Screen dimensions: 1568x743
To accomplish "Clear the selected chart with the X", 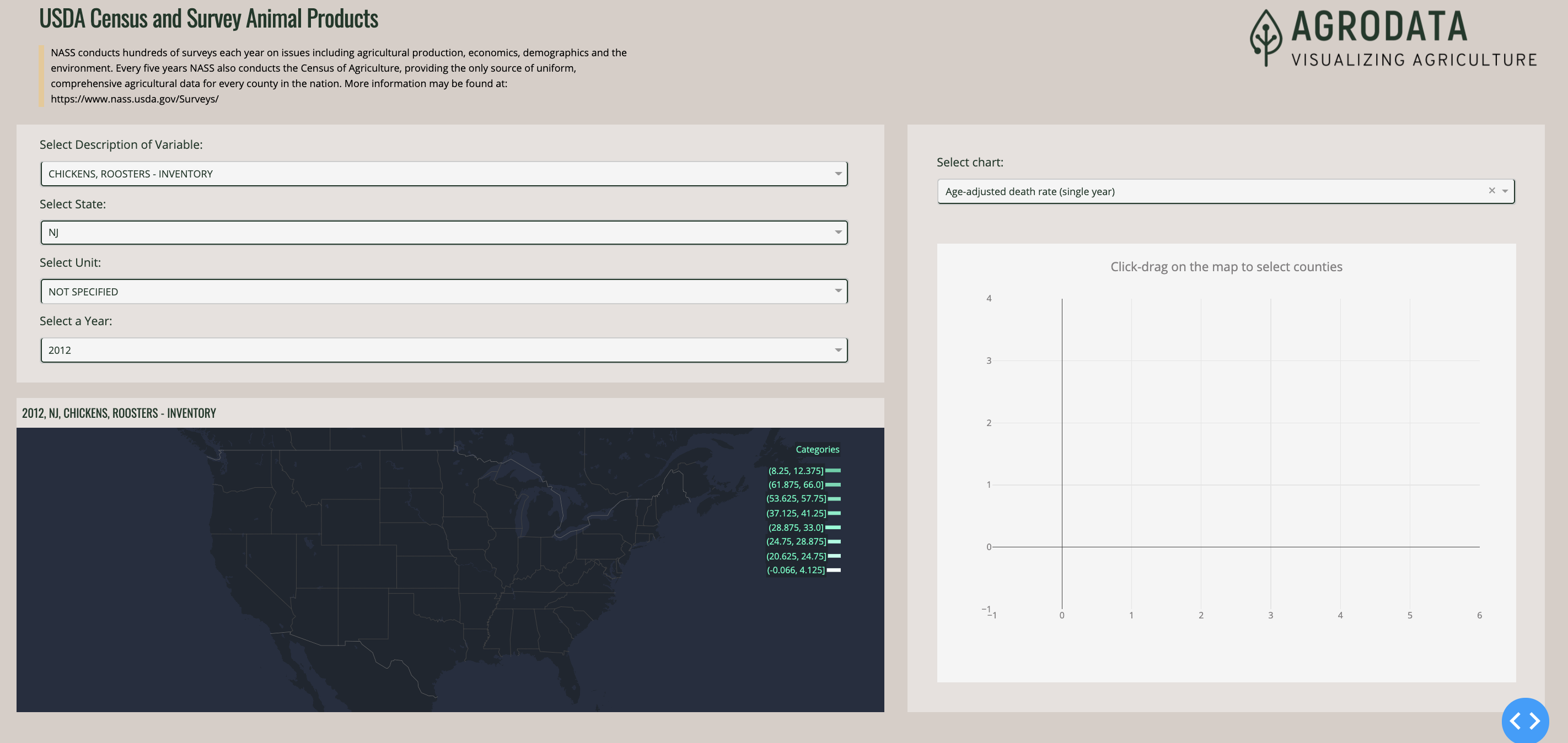I will [1491, 191].
